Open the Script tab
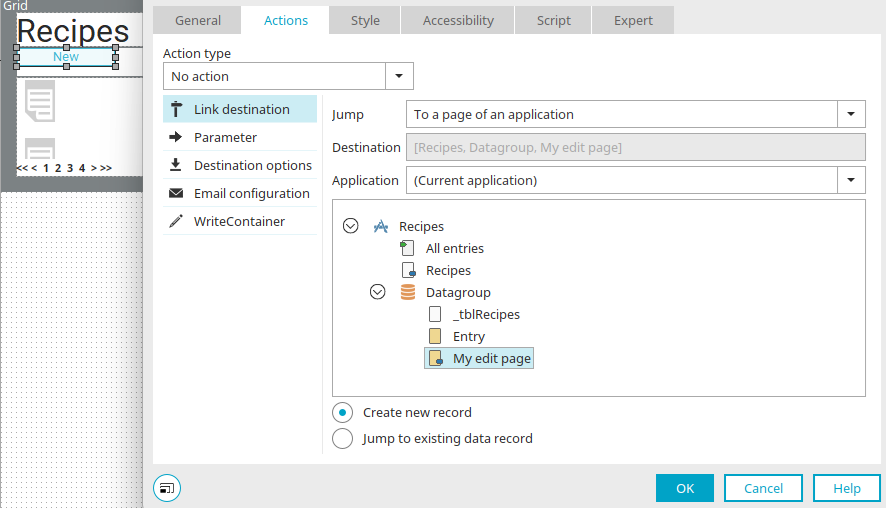The image size is (886, 508). 554,20
